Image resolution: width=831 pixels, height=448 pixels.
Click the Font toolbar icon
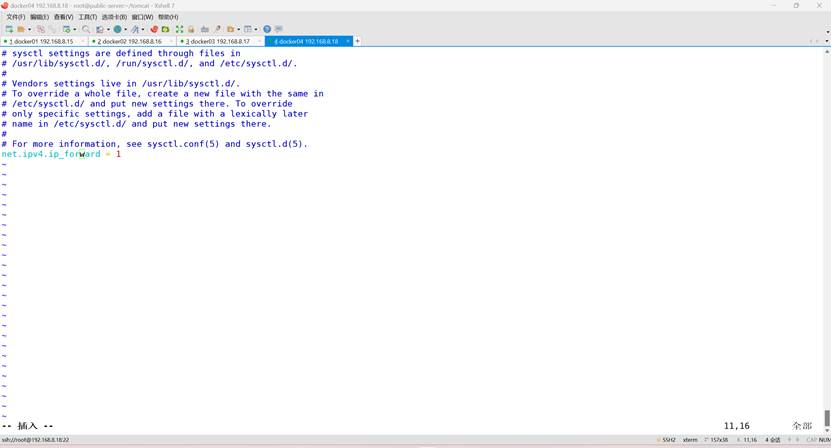click(x=135, y=29)
